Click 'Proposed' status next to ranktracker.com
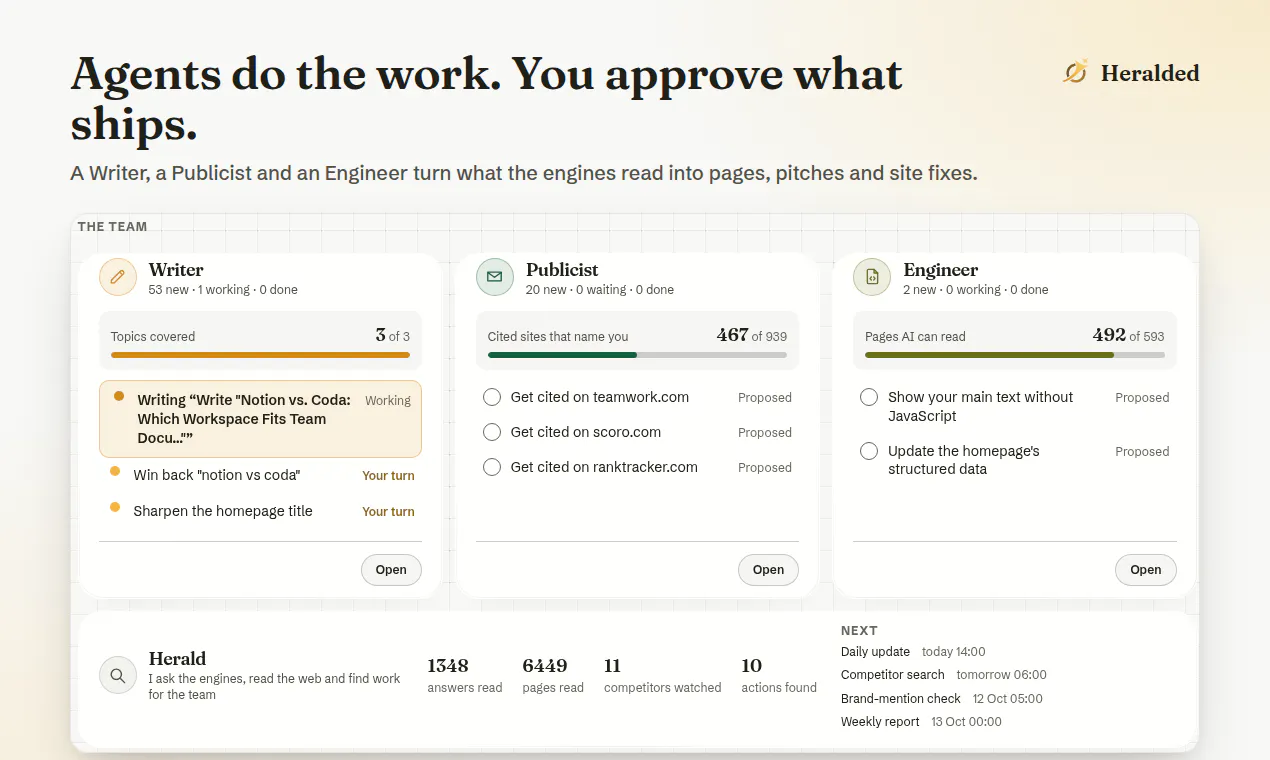Screen dimensions: 1270x760 click(765, 468)
